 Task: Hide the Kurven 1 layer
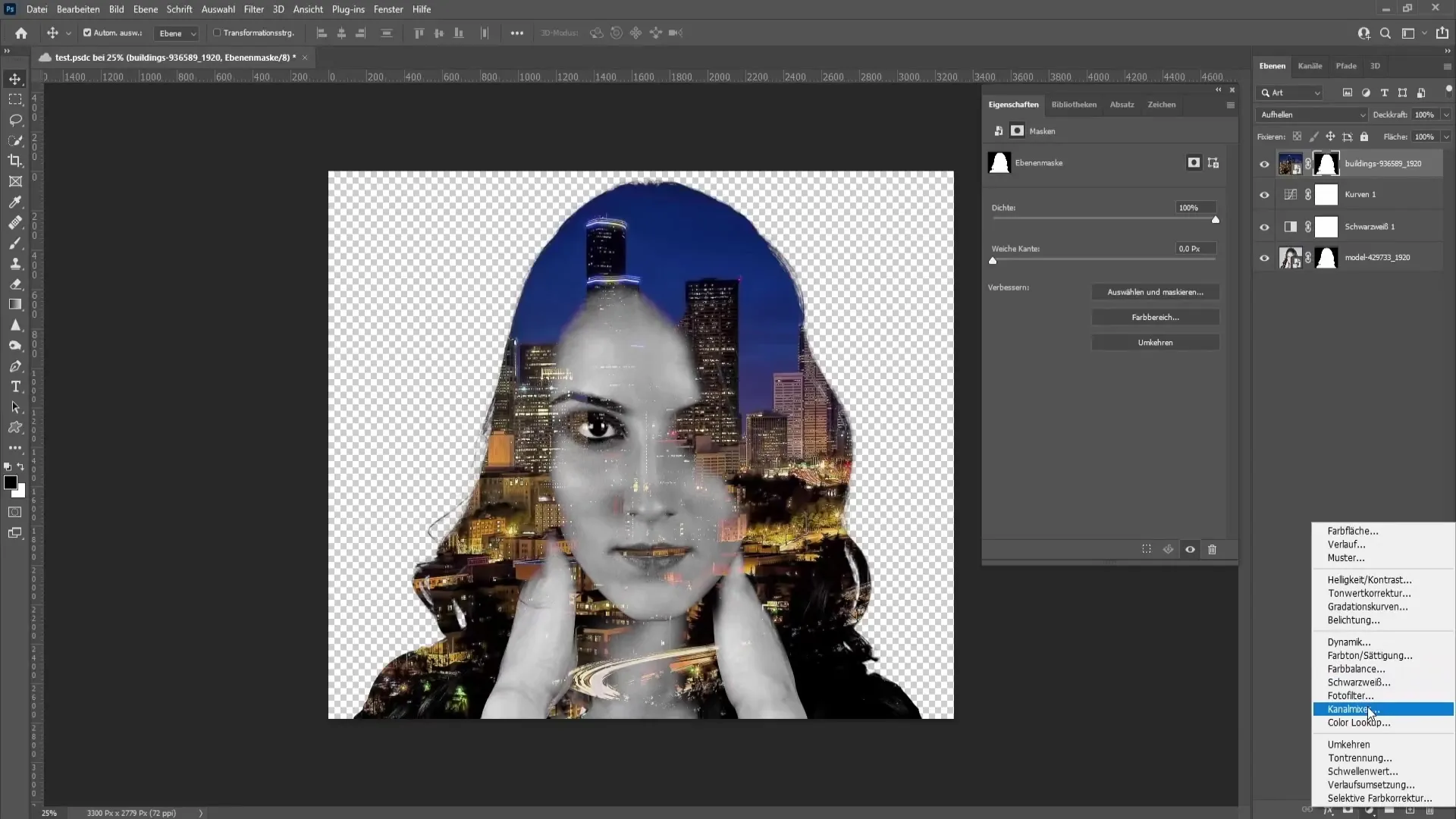(x=1264, y=195)
